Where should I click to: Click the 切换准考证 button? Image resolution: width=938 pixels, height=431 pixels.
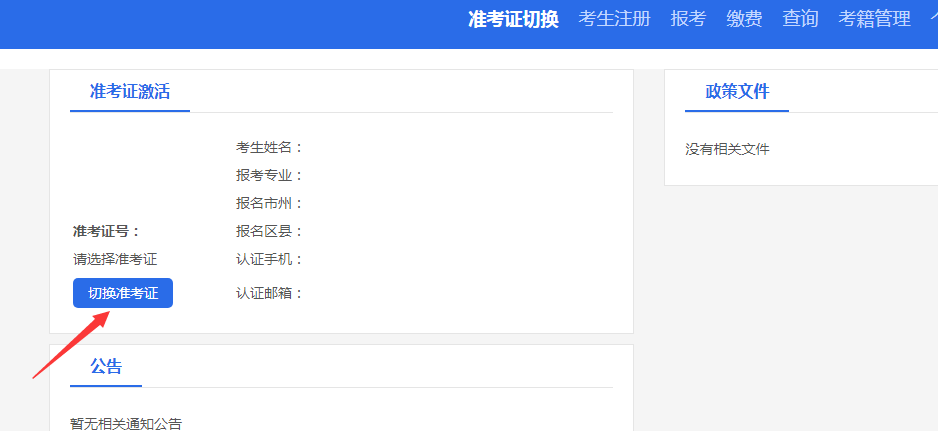[x=123, y=293]
